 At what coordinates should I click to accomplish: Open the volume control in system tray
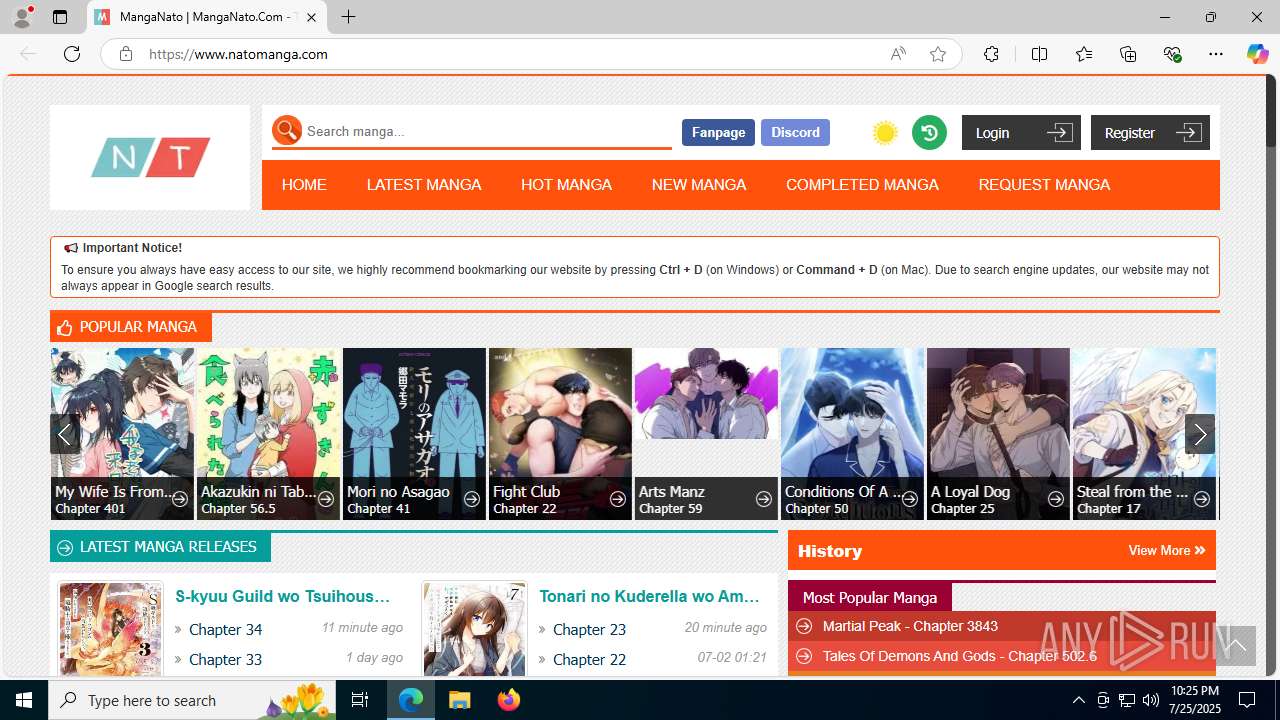(1150, 700)
